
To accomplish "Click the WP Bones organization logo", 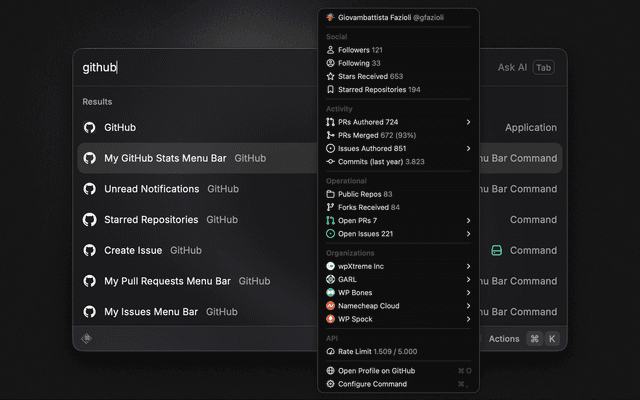I will [x=330, y=293].
